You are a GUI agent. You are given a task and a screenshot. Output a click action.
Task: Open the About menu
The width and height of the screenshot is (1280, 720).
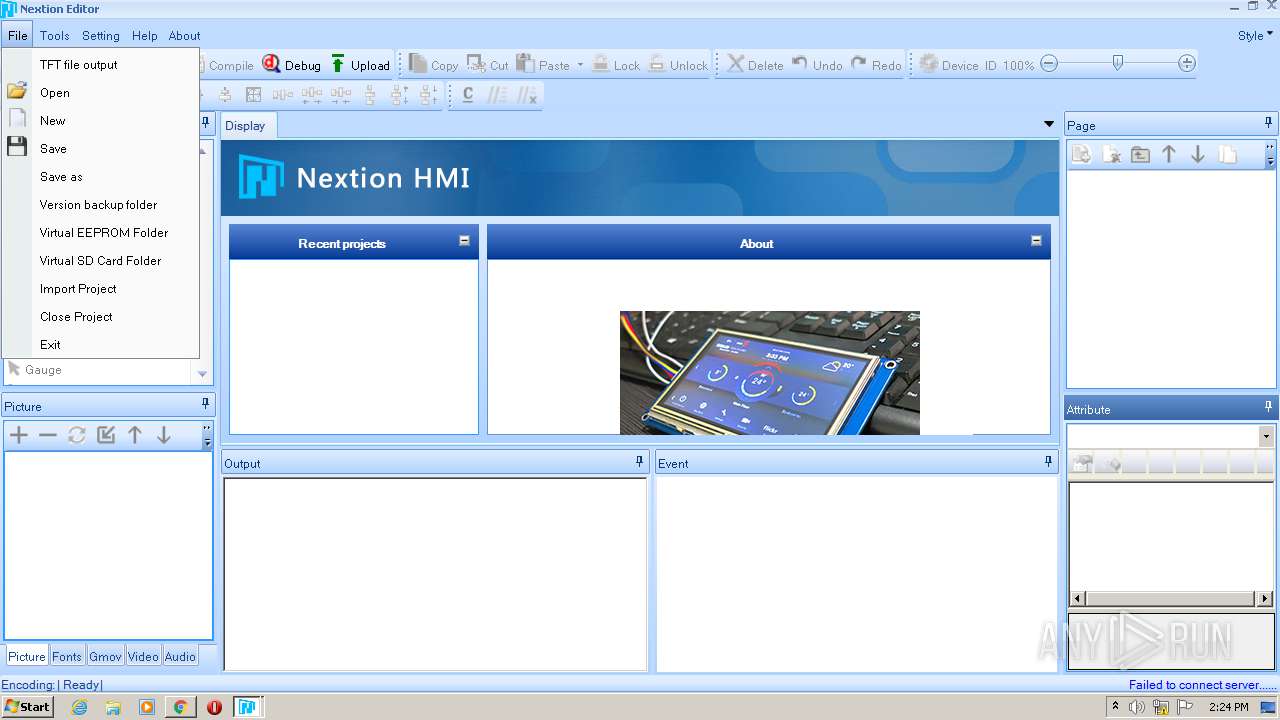click(184, 35)
